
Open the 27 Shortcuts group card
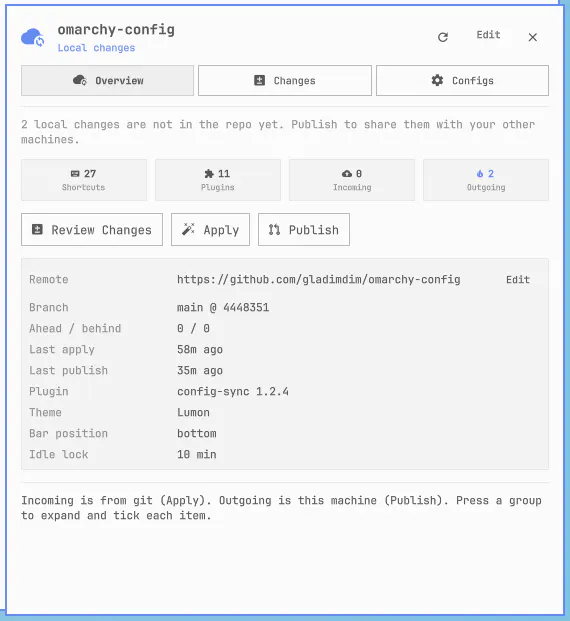[84, 180]
